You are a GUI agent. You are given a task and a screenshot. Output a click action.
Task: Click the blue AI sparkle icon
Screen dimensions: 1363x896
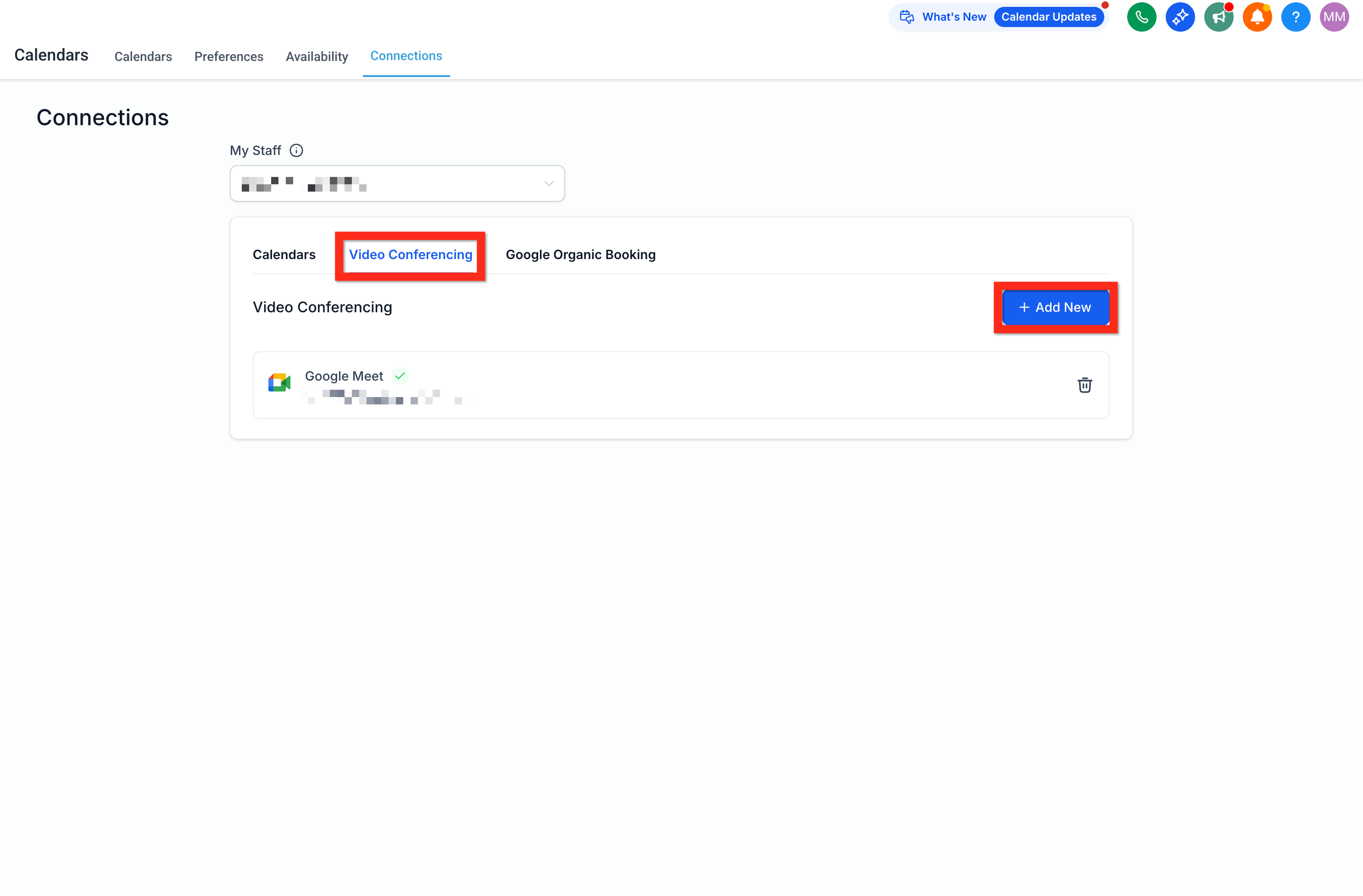tap(1180, 17)
